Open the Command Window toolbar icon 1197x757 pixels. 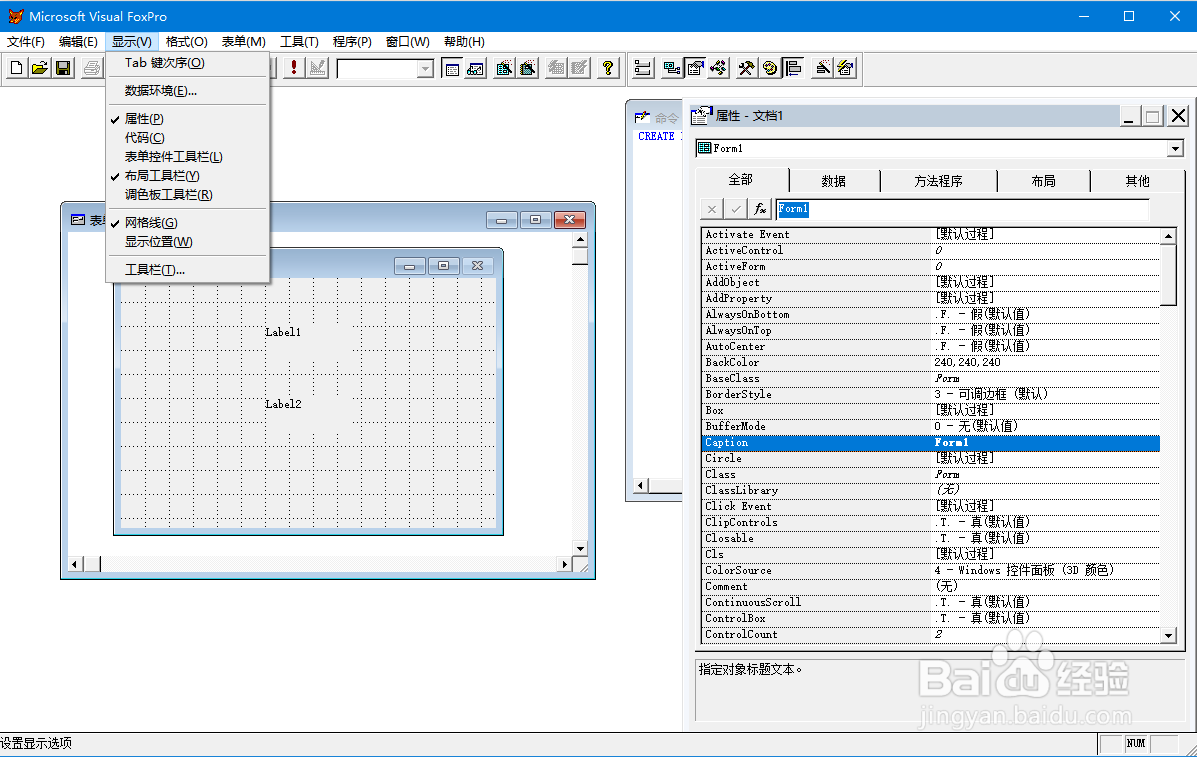[452, 68]
